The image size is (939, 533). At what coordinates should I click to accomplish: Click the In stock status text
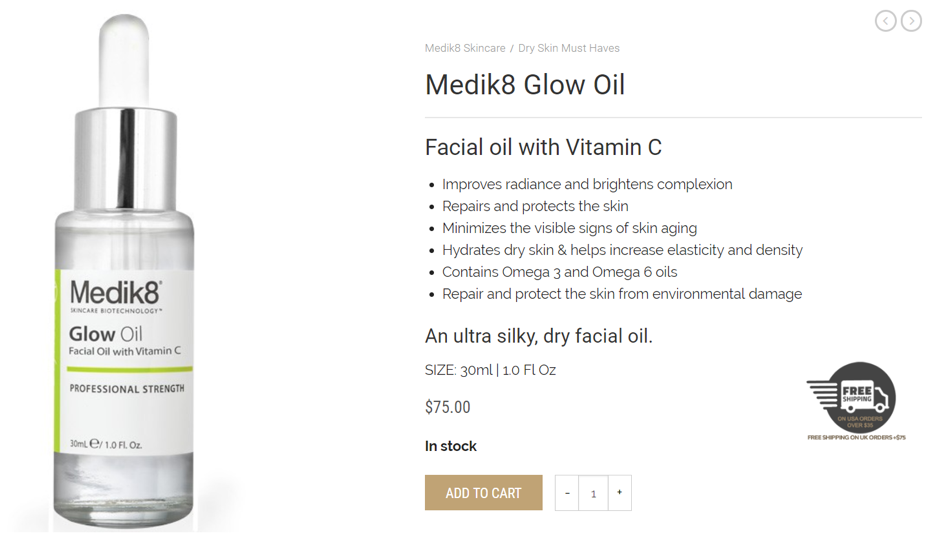[451, 446]
